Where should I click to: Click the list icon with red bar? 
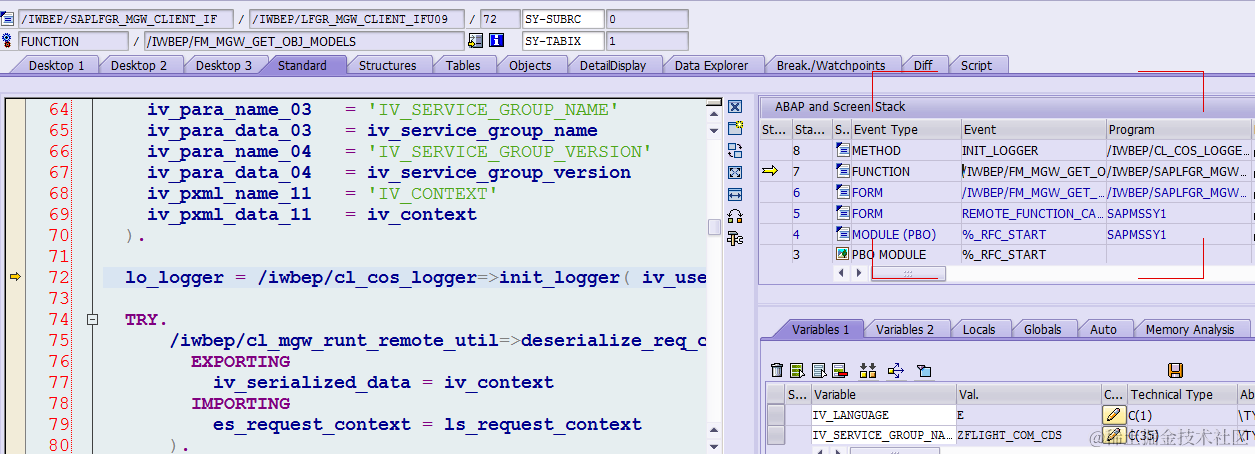839,370
